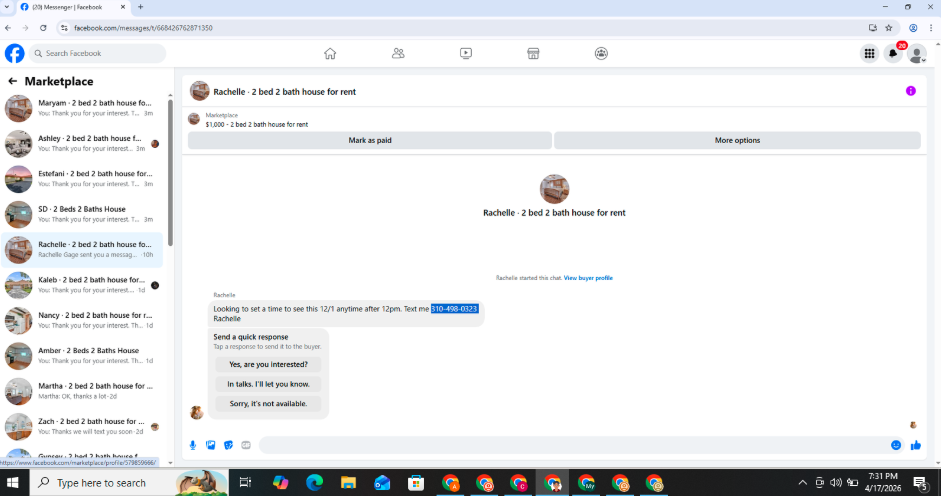The width and height of the screenshot is (941, 496).
Task: Select the Messenger | Facebook tab
Action: pos(72,7)
